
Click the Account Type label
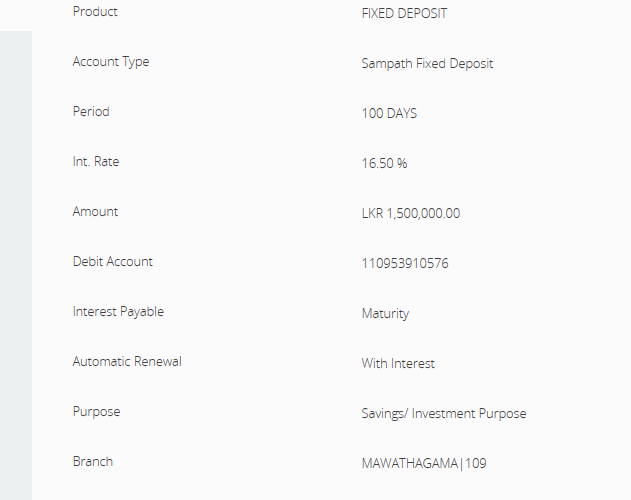(111, 62)
